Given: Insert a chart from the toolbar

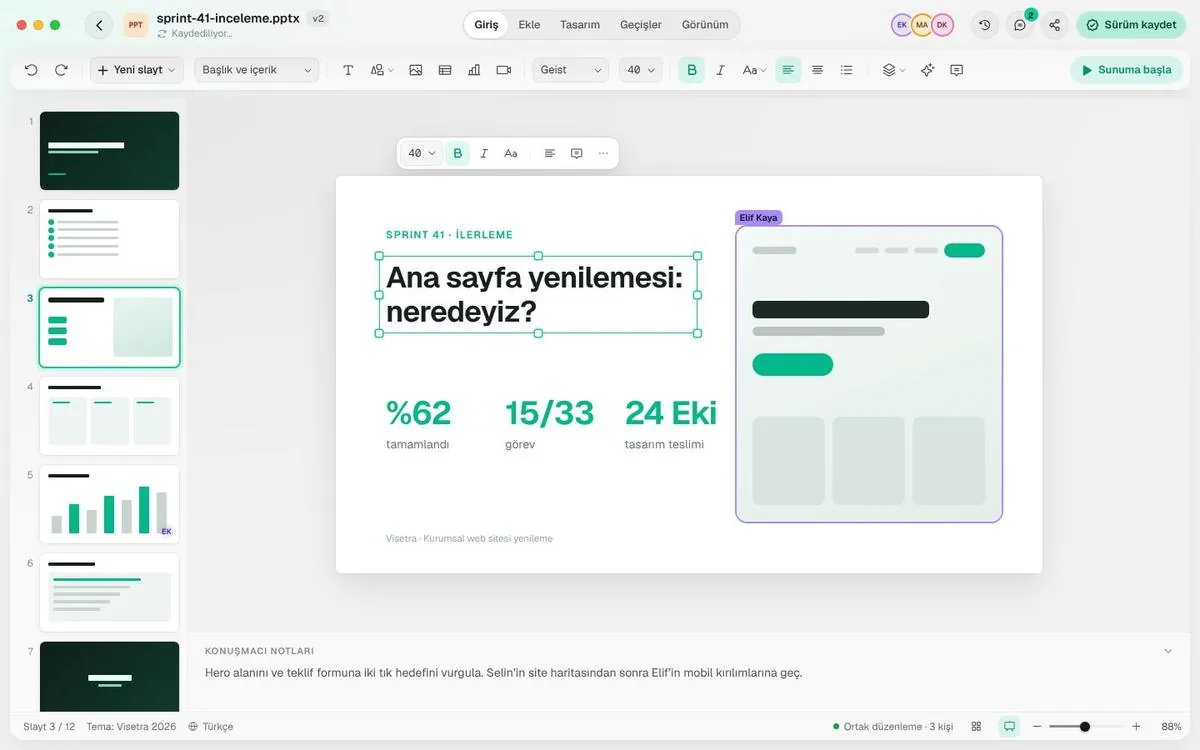Looking at the screenshot, I should (474, 70).
